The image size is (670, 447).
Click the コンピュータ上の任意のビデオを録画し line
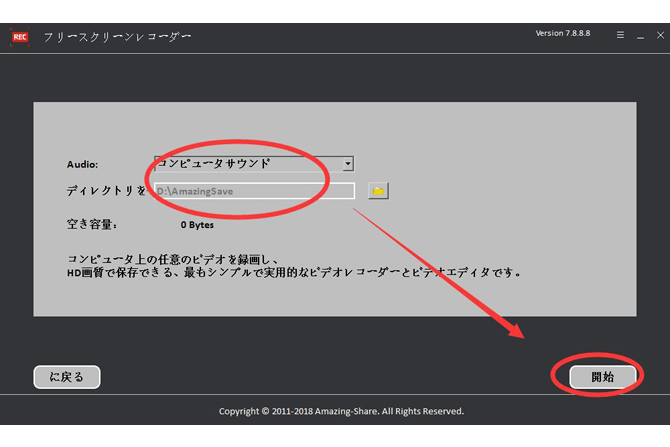click(x=173, y=259)
